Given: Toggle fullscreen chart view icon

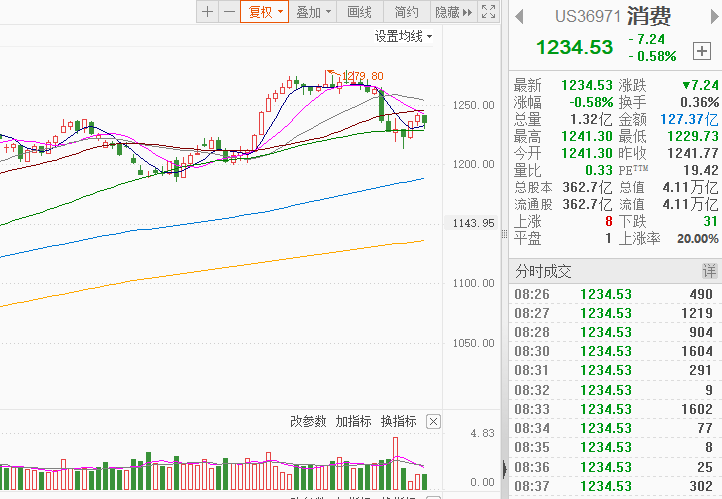Looking at the screenshot, I should [488, 12].
